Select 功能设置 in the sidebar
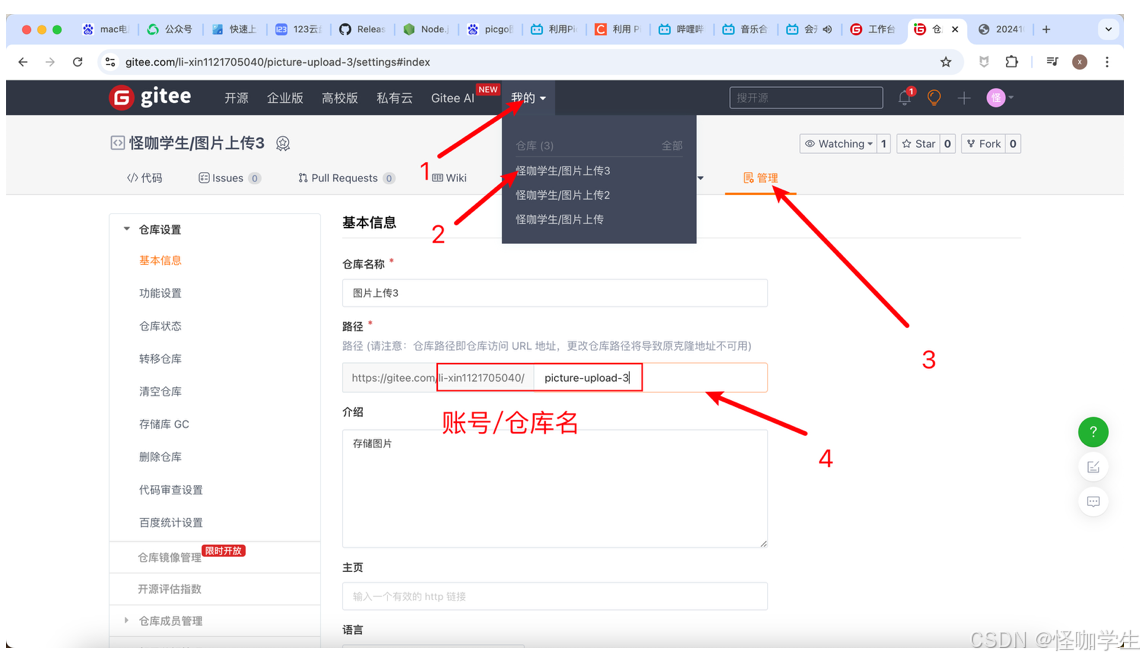The width and height of the screenshot is (1144, 660). pos(160,293)
